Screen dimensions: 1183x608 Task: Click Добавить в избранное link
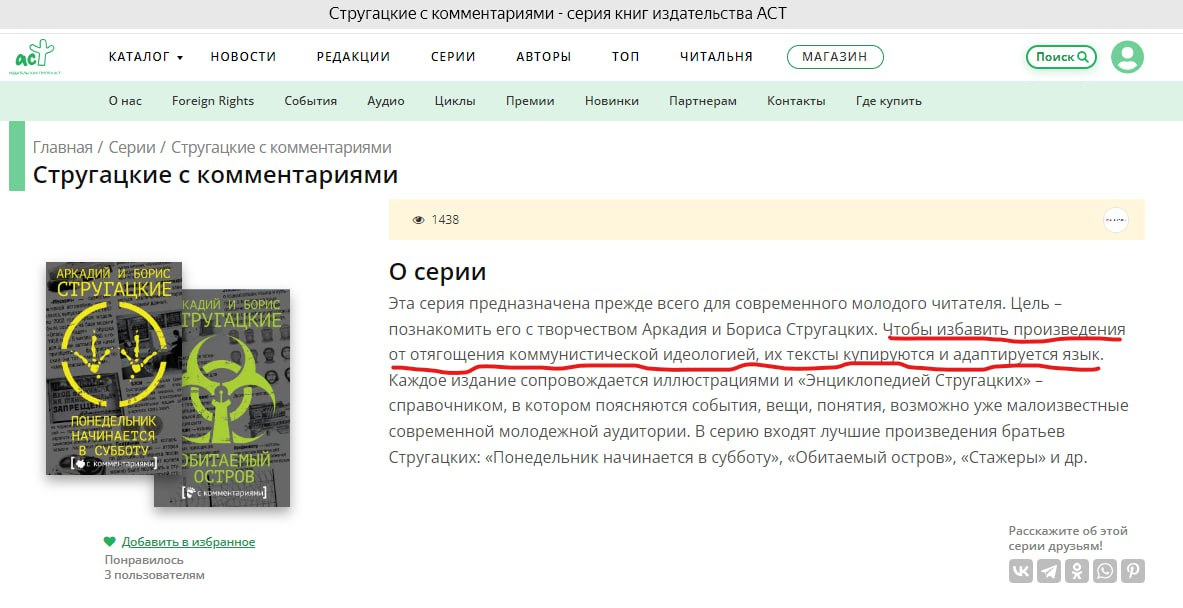click(188, 542)
